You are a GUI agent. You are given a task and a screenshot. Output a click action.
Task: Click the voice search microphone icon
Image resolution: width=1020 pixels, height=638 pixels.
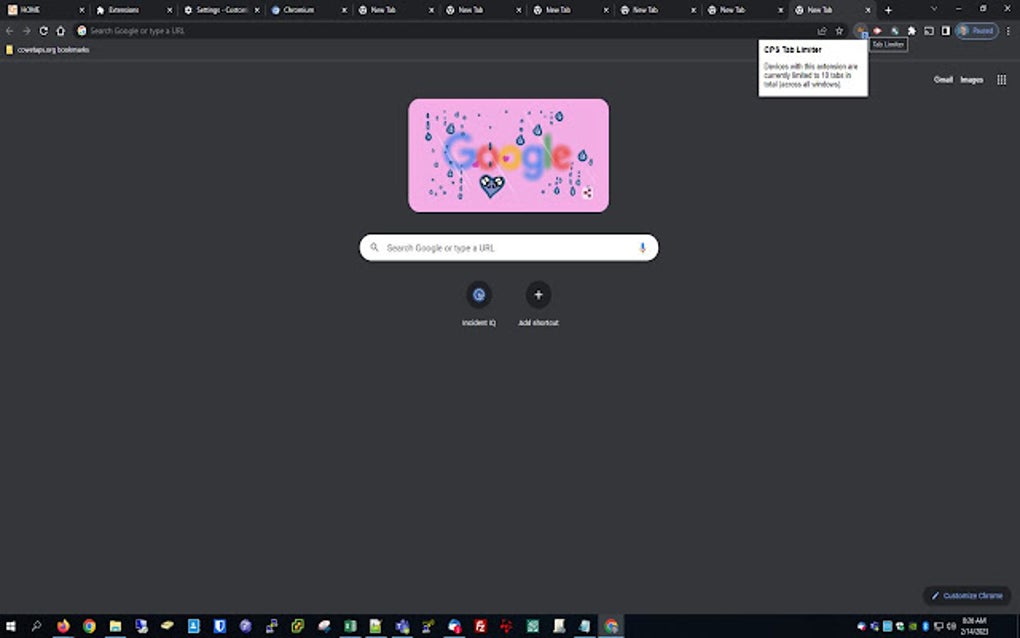coord(642,247)
